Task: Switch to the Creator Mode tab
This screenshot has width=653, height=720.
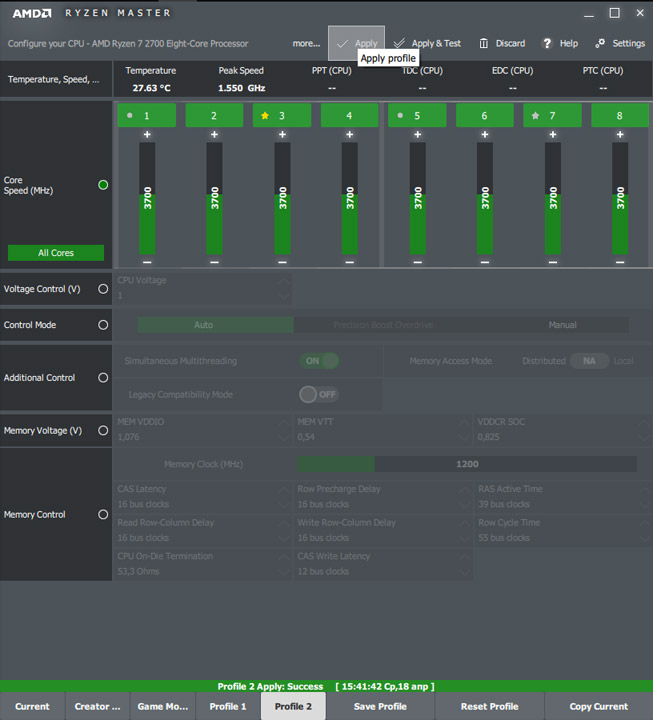Action: (97, 706)
